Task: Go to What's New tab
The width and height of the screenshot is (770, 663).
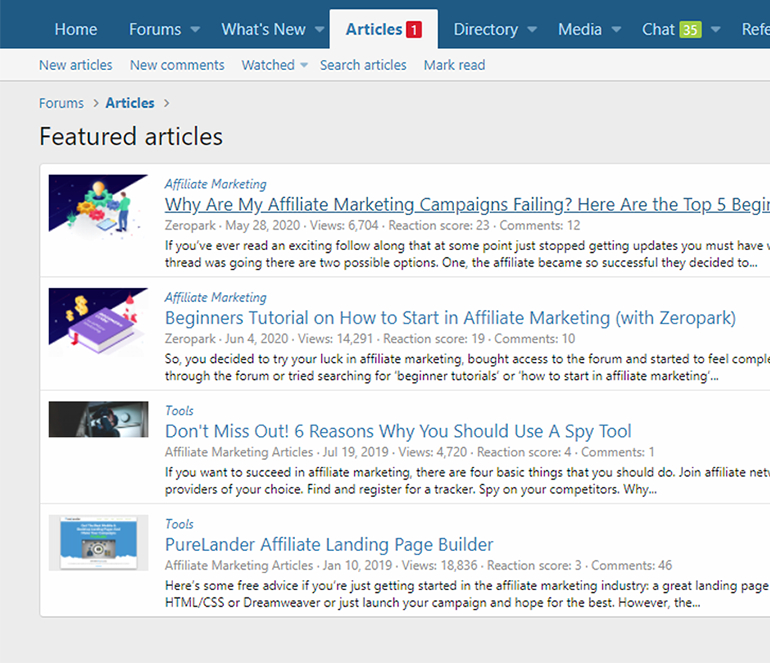Action: click(x=263, y=29)
